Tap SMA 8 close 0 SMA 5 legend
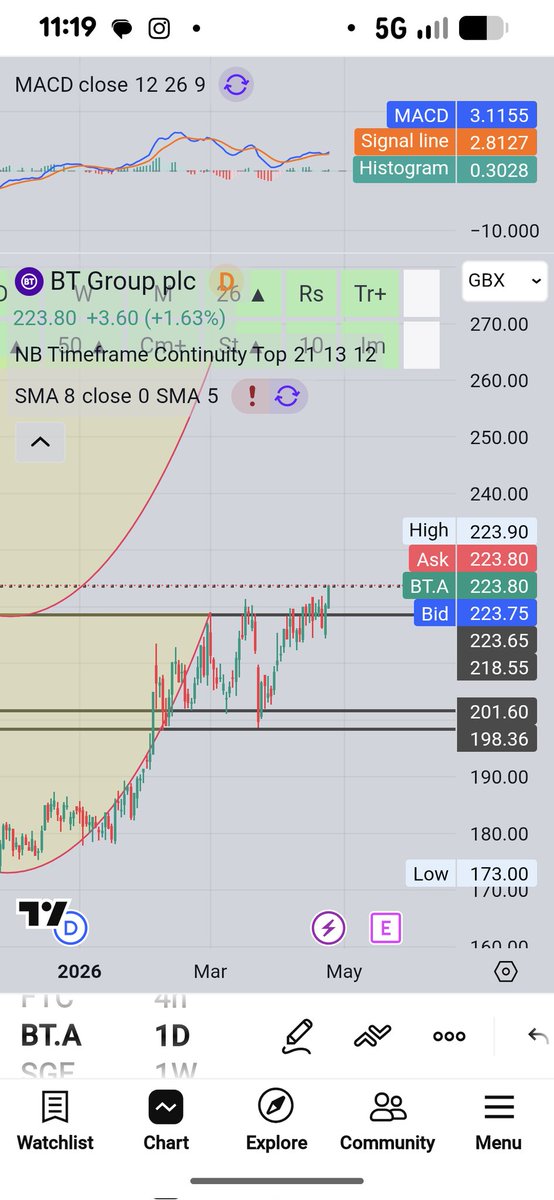The height and width of the screenshot is (1200, 554). 116,396
